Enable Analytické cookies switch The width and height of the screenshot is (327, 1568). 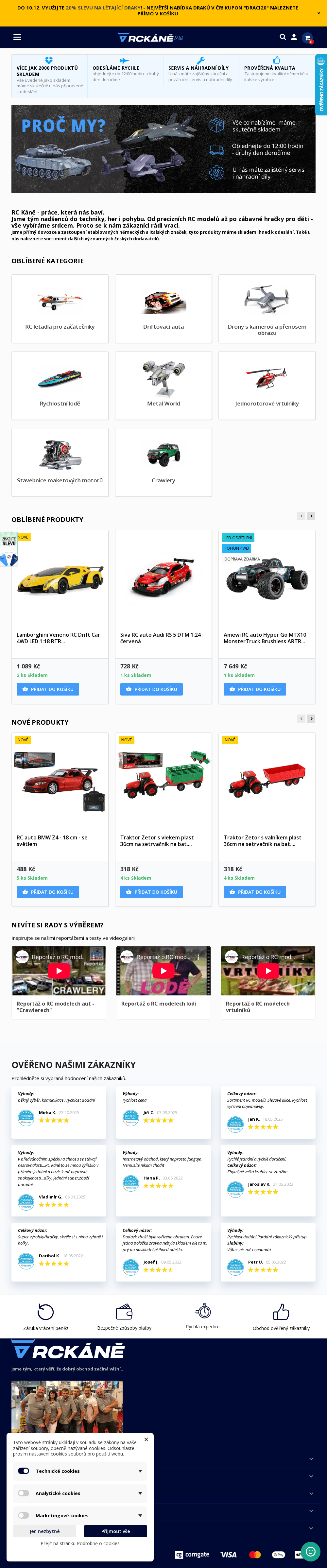point(24,1493)
